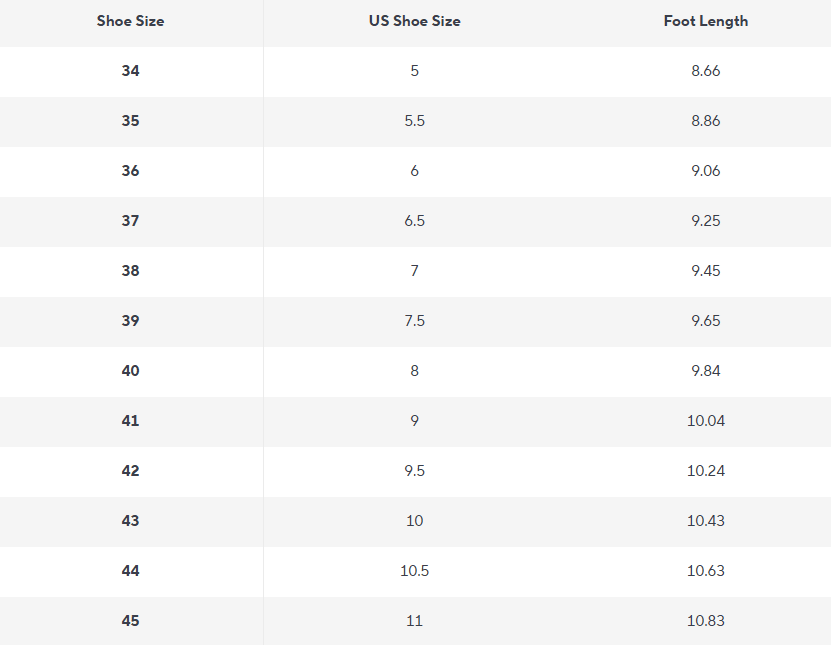Select shoe size 45 cell
This screenshot has width=831, height=645.
(x=130, y=621)
